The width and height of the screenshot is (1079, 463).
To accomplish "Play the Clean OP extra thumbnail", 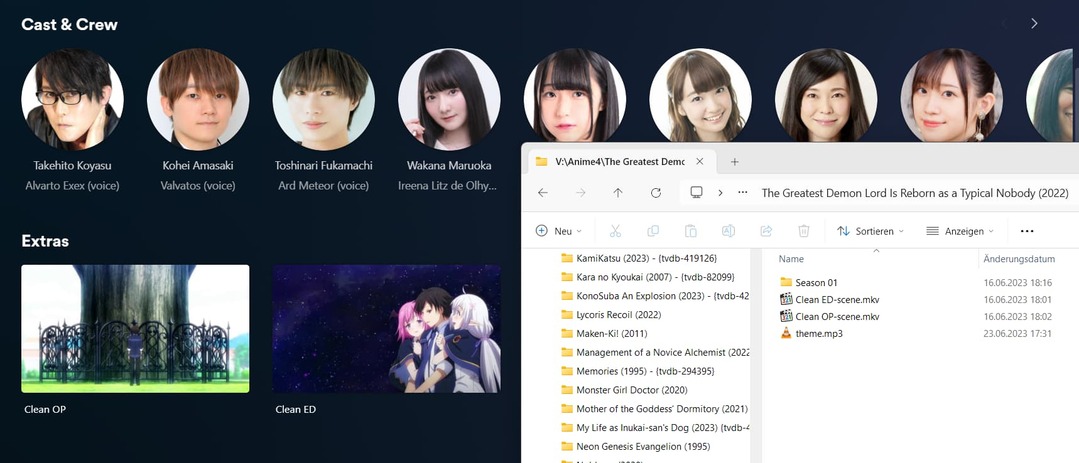I will (x=135, y=329).
